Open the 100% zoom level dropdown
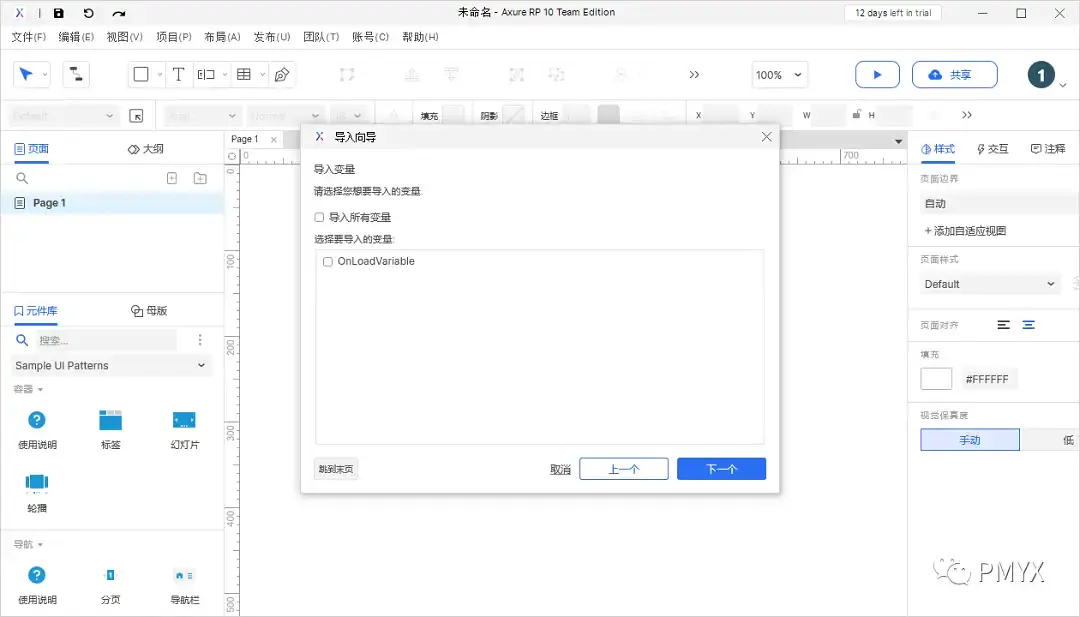 (780, 74)
